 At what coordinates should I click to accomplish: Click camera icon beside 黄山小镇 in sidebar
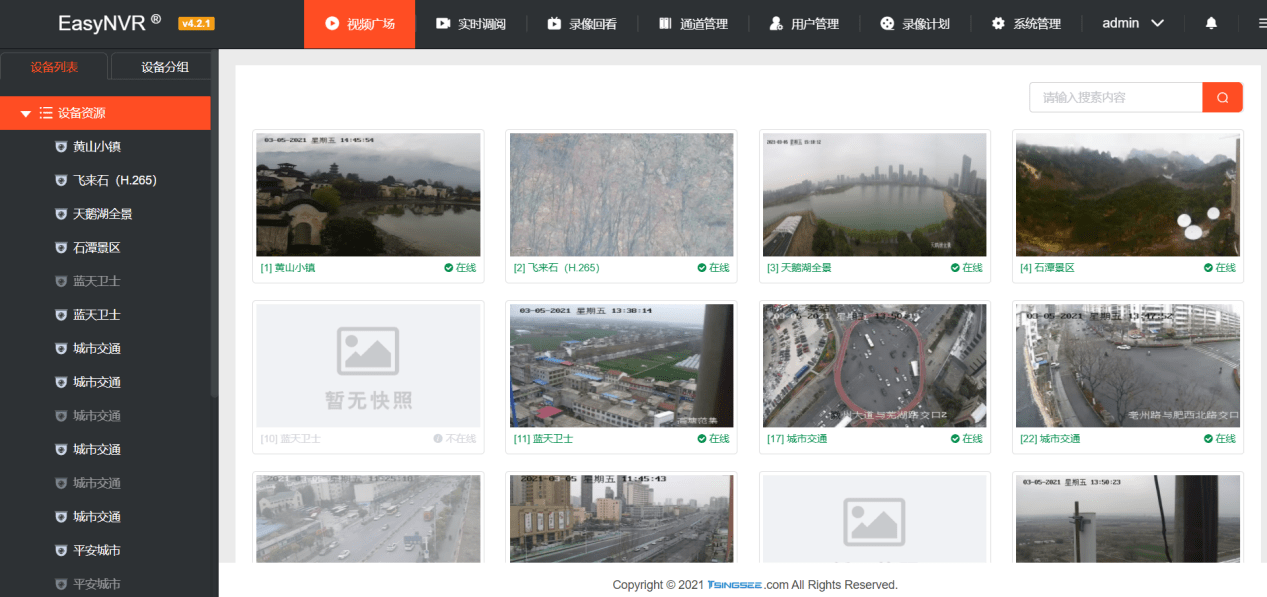click(x=61, y=147)
